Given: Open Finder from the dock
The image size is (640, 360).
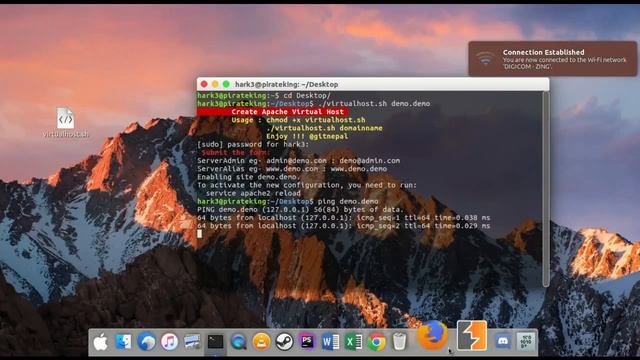Looking at the screenshot, I should (x=123, y=342).
